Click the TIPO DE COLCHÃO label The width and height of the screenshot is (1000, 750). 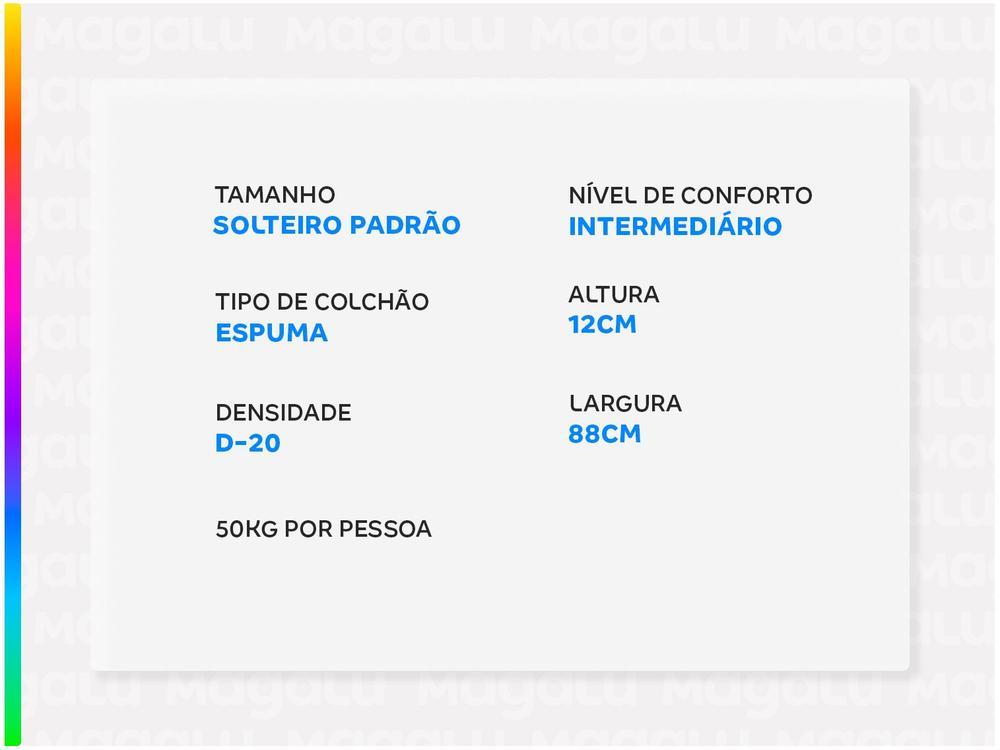click(321, 302)
